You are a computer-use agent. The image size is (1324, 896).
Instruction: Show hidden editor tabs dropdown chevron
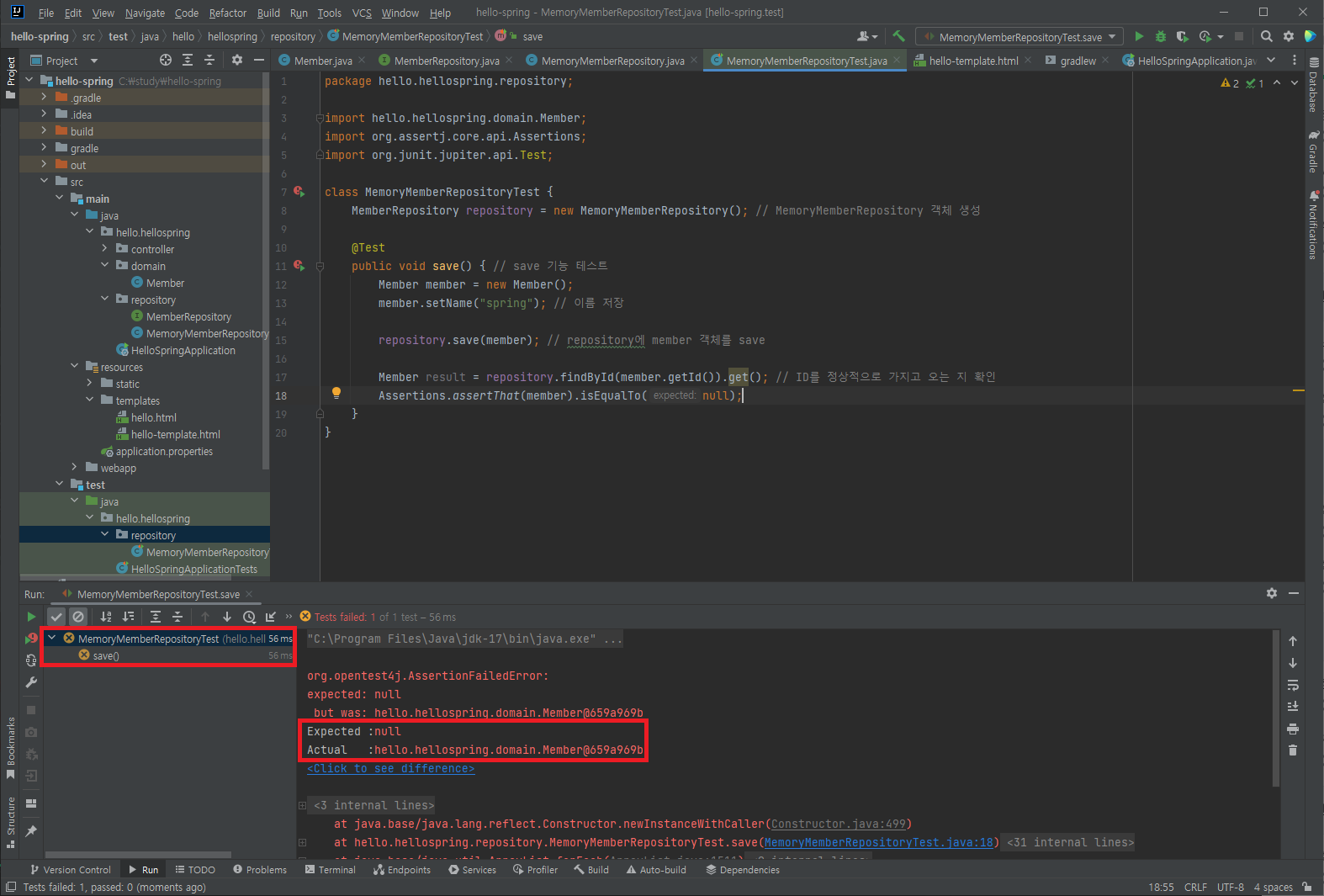pos(1271,60)
